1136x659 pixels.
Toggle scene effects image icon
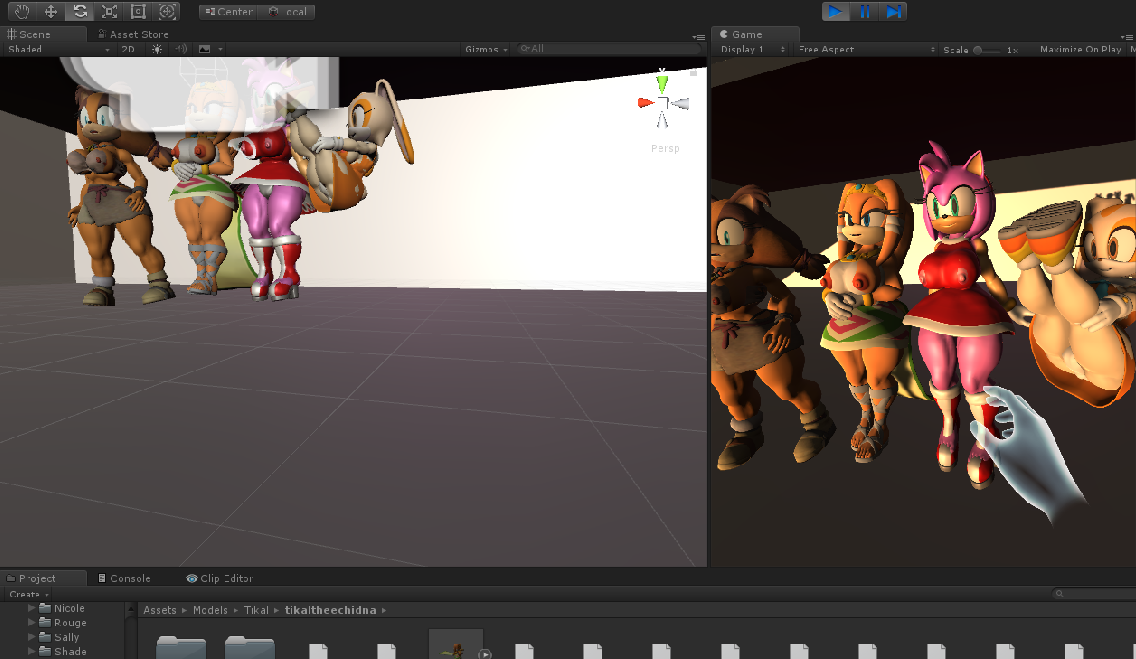pos(204,49)
